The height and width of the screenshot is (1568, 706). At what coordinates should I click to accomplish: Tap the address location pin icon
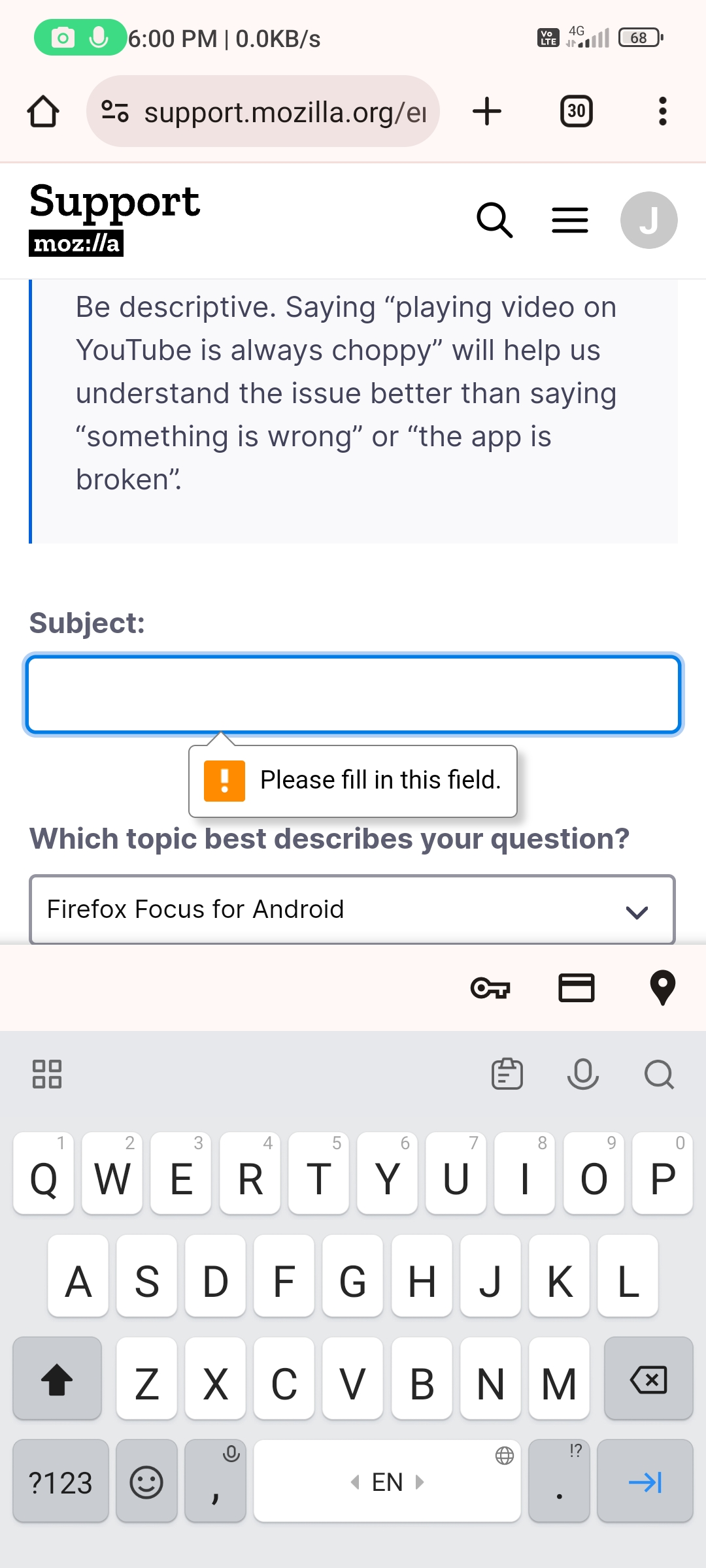click(x=662, y=987)
